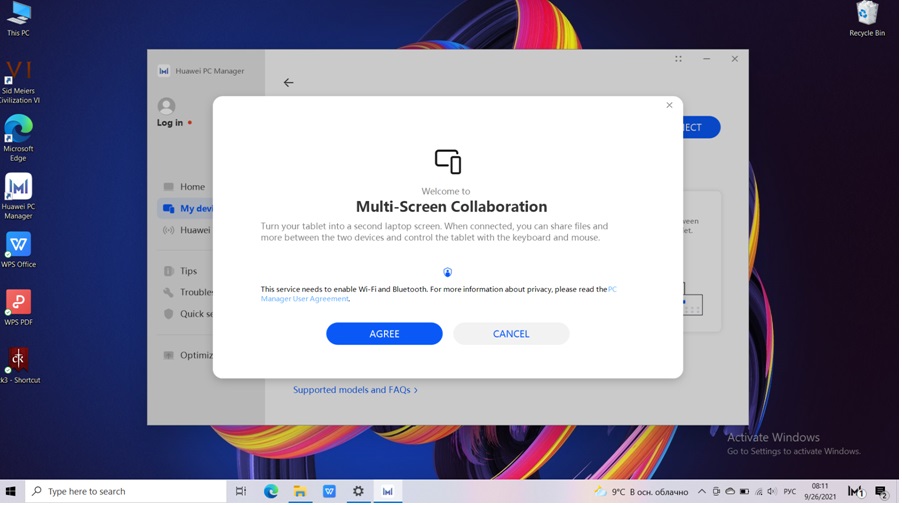Screen dimensions: 902x505
Task: Open WPS PDF desktop icon
Action: point(18,306)
